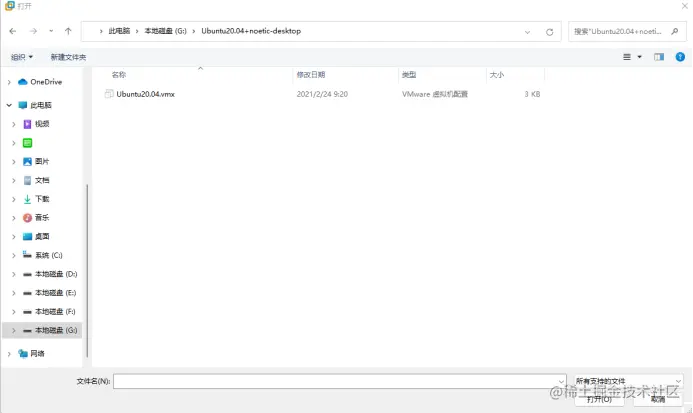Select 本地磁盘 (F:) drive
693x413 pixels.
55,312
